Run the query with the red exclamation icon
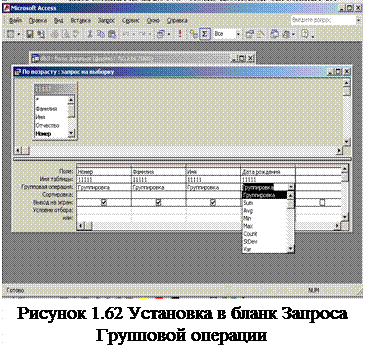Viewport: 365px width, 360px height. click(x=180, y=34)
